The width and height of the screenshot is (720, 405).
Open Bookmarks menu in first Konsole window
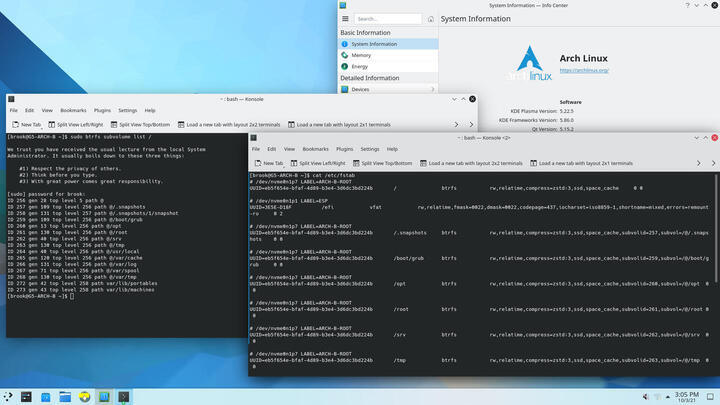(73, 111)
